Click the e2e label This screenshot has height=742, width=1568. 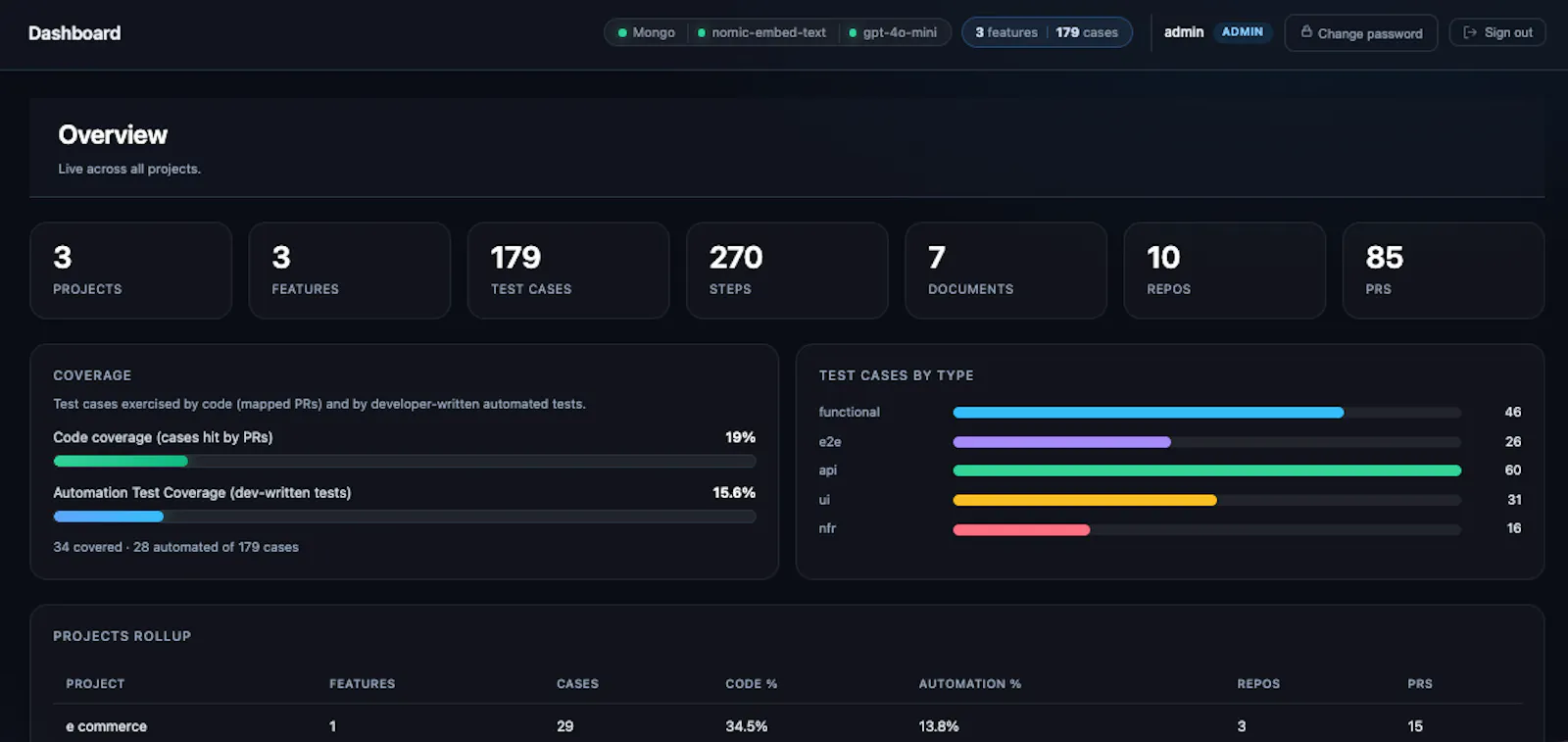tap(830, 442)
